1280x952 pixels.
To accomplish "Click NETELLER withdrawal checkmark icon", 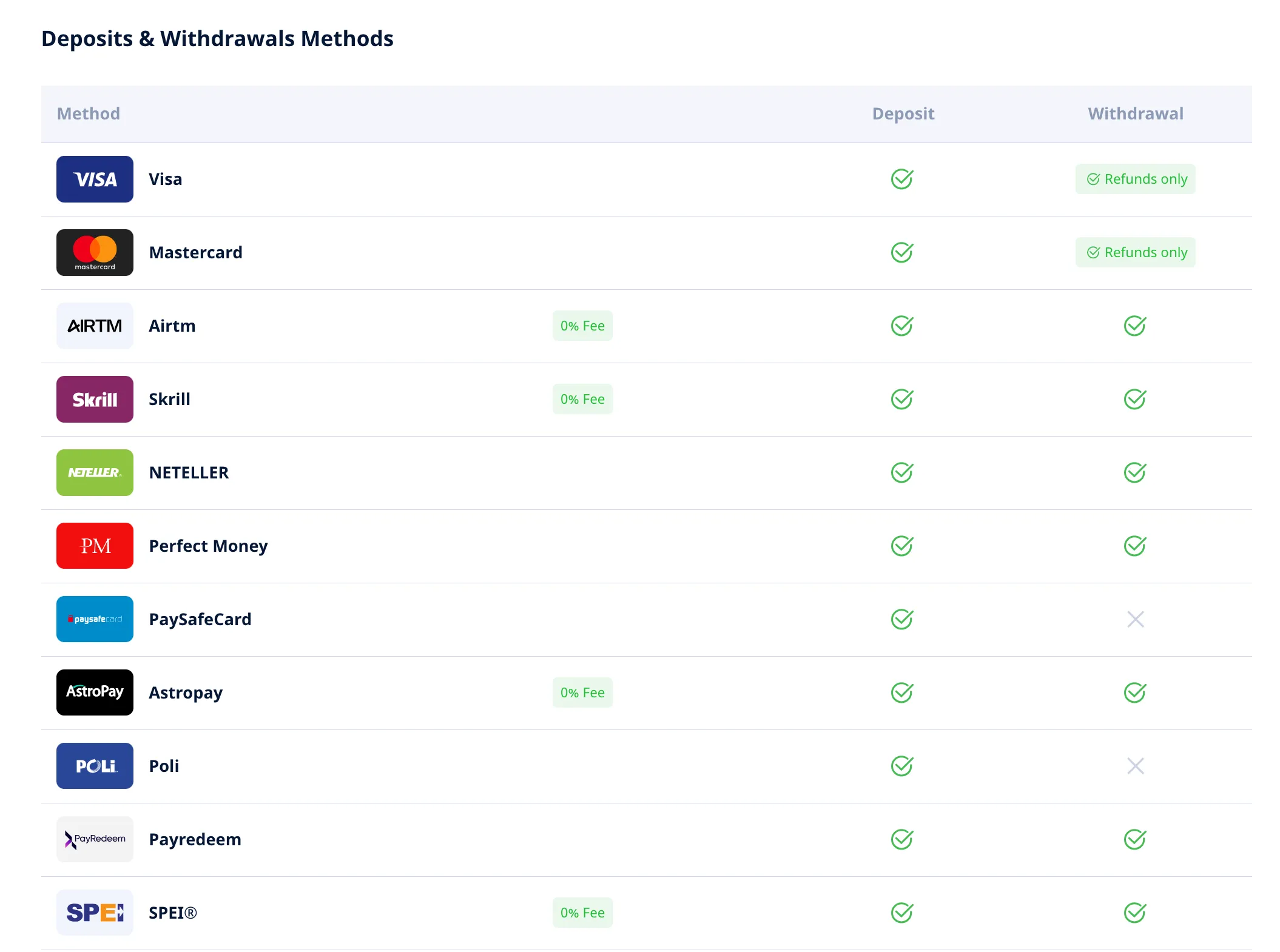I will 1135,472.
